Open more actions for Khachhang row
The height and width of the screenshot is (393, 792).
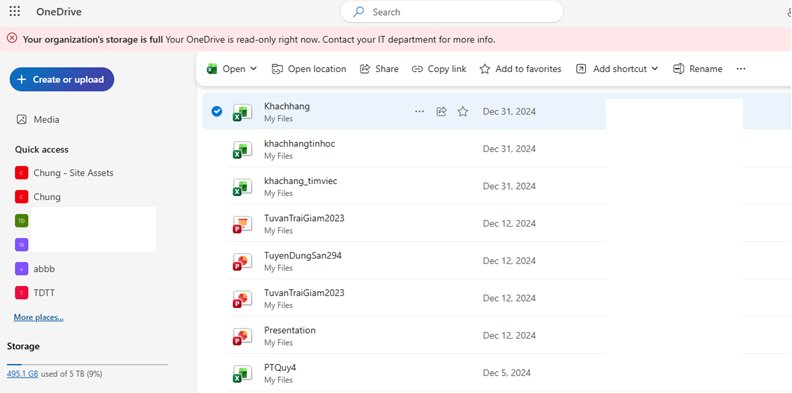(419, 112)
